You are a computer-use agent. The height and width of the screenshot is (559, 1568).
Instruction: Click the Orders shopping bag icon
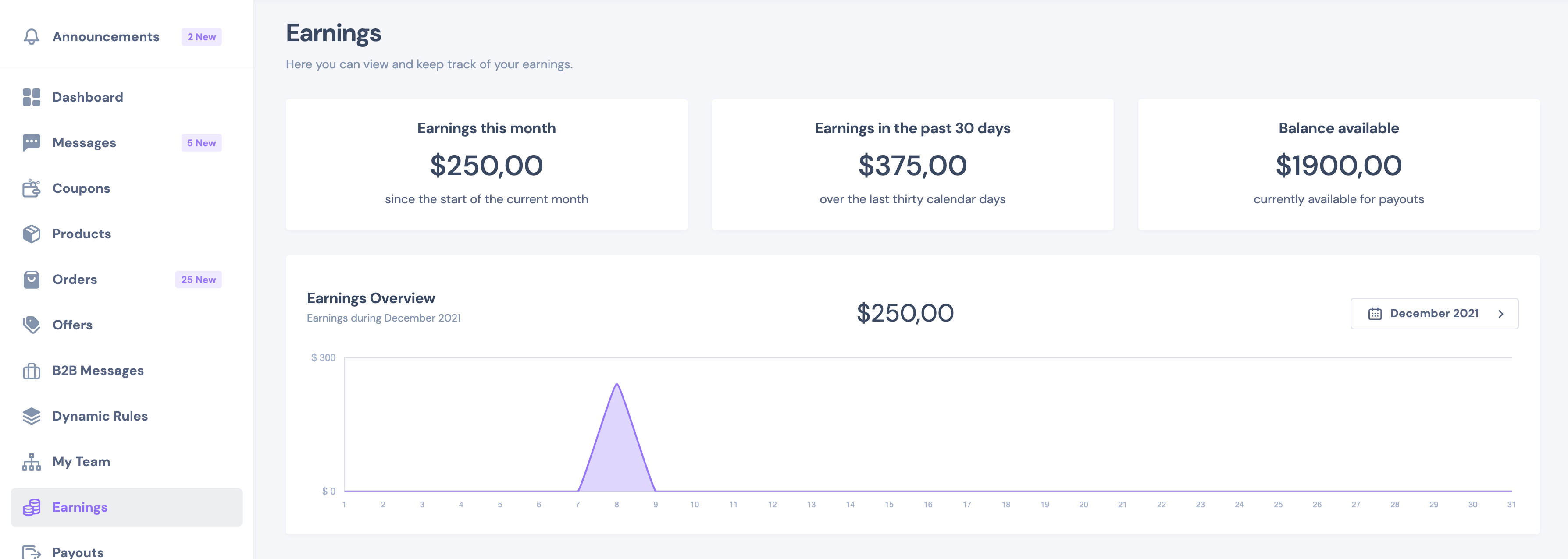32,280
